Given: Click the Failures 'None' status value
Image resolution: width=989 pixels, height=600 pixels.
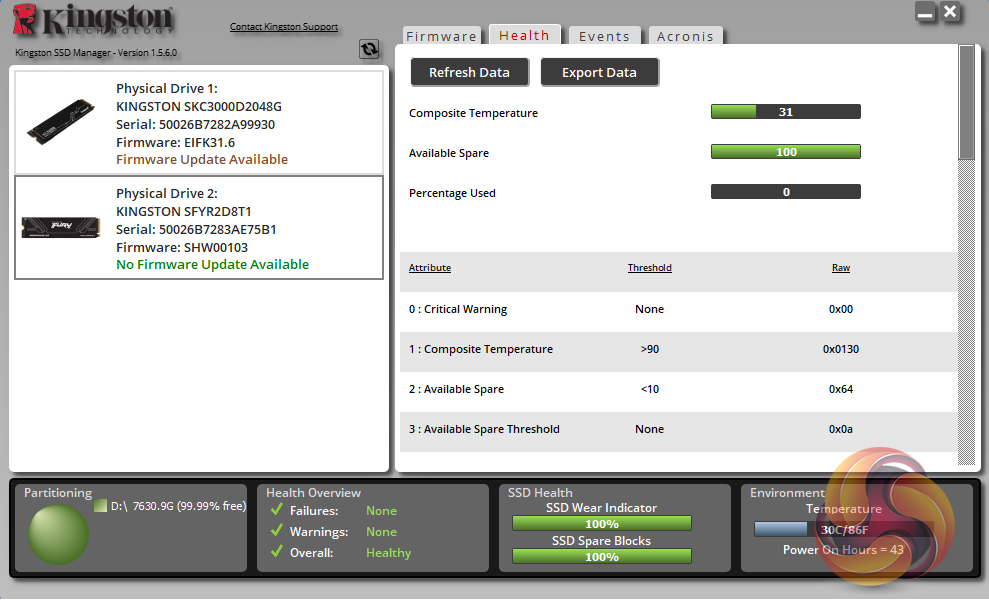Looking at the screenshot, I should tap(382, 510).
